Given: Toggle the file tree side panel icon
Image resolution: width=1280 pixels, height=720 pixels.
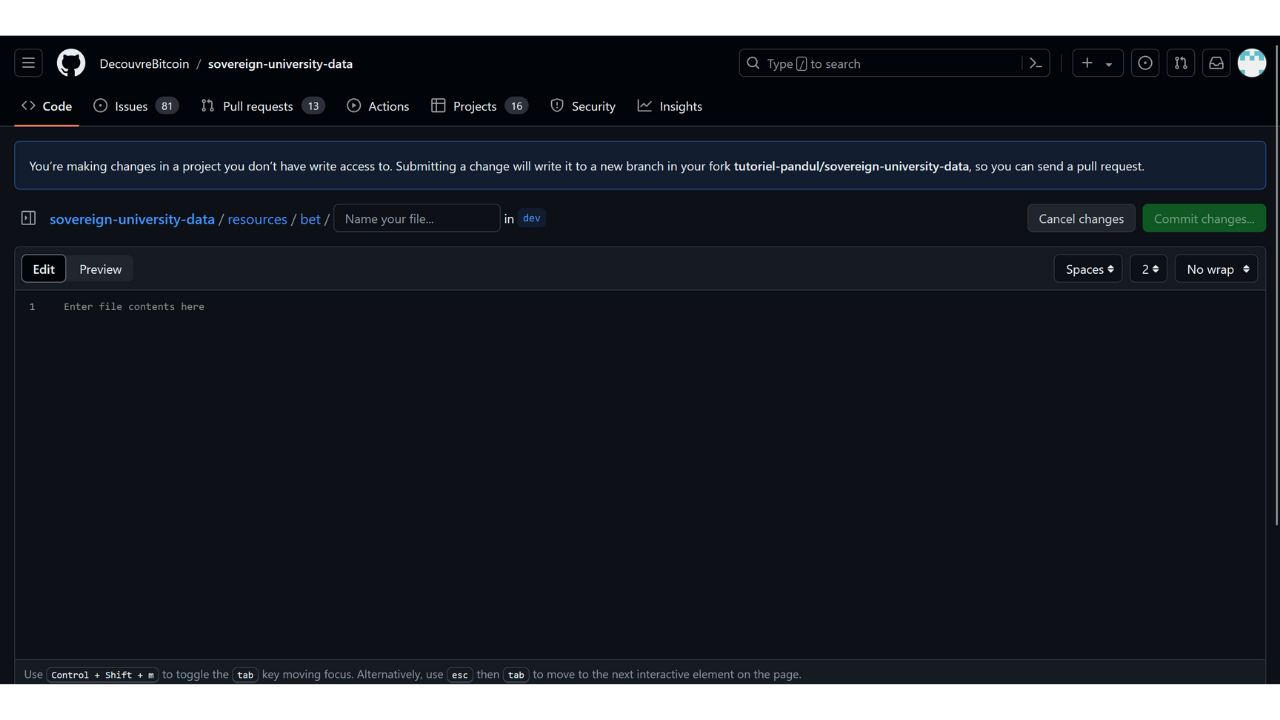Looking at the screenshot, I should pyautogui.click(x=29, y=218).
